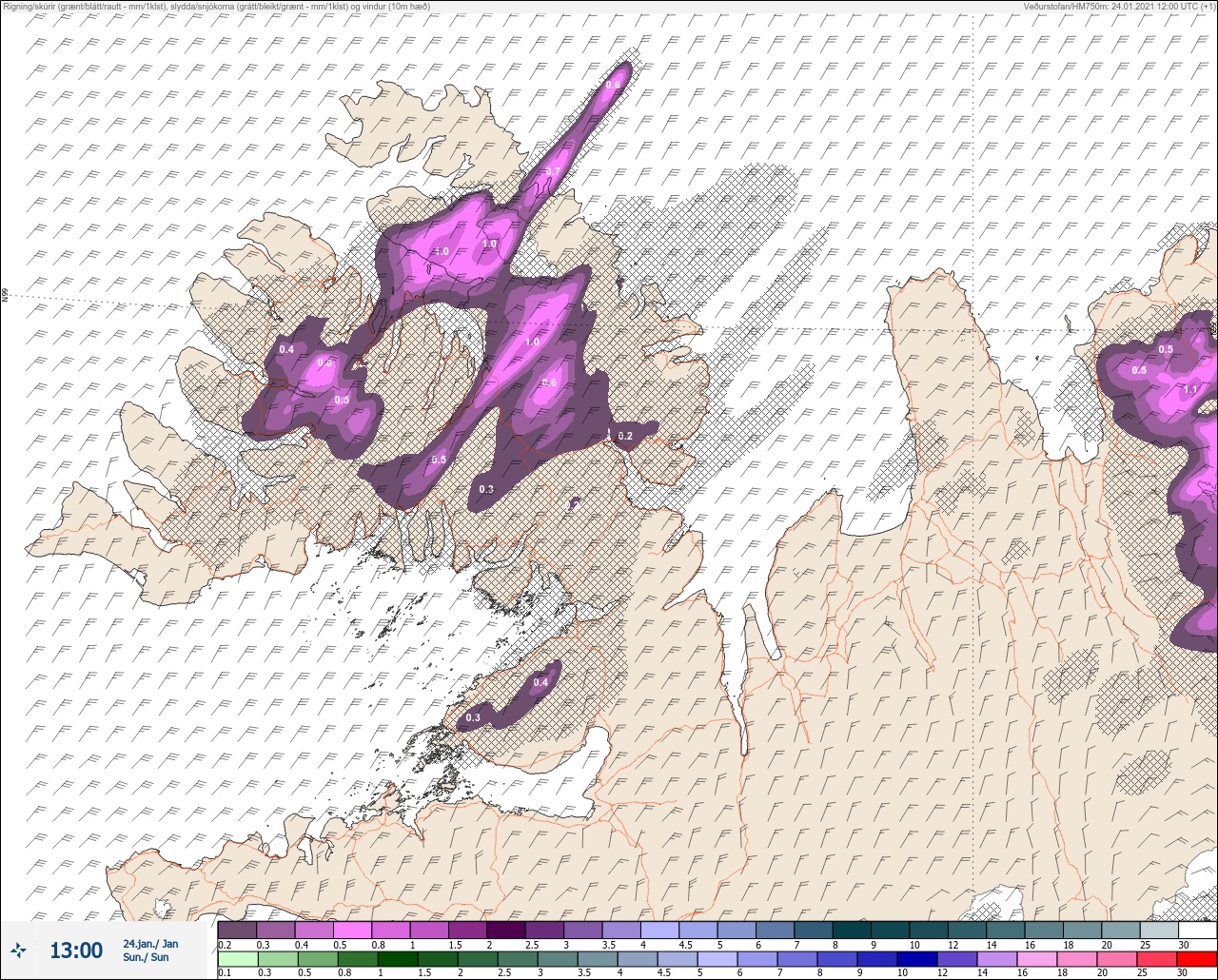Viewport: 1218px width, 980px height.
Task: Select upper-row legend swatch starting at 3.5
Action: coord(621,930)
